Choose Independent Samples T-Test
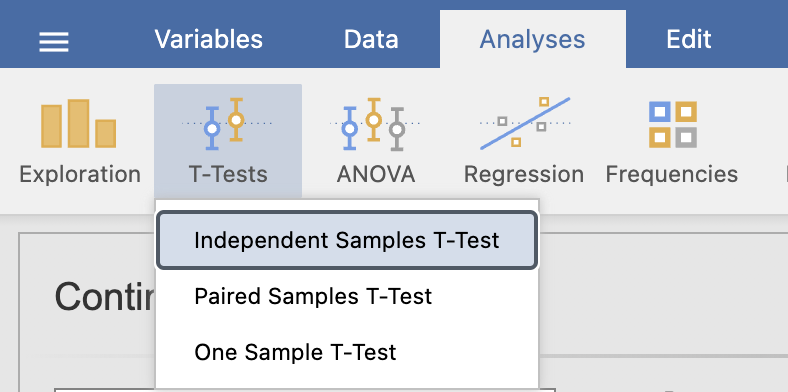Screen dimensions: 788x392 (x=347, y=240)
